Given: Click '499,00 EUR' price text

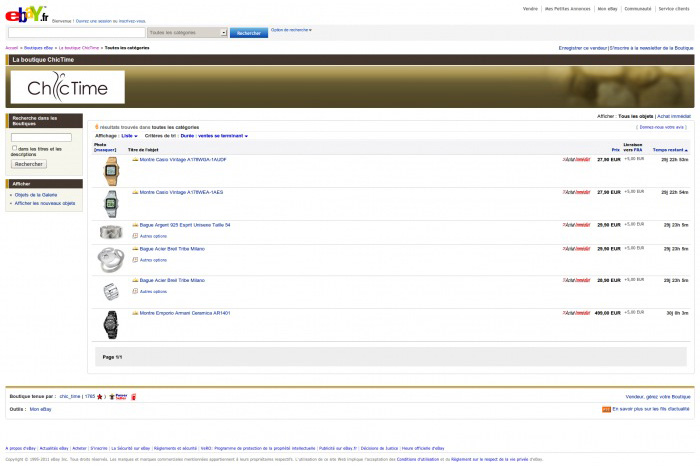Looking at the screenshot, I should pyautogui.click(x=608, y=313).
